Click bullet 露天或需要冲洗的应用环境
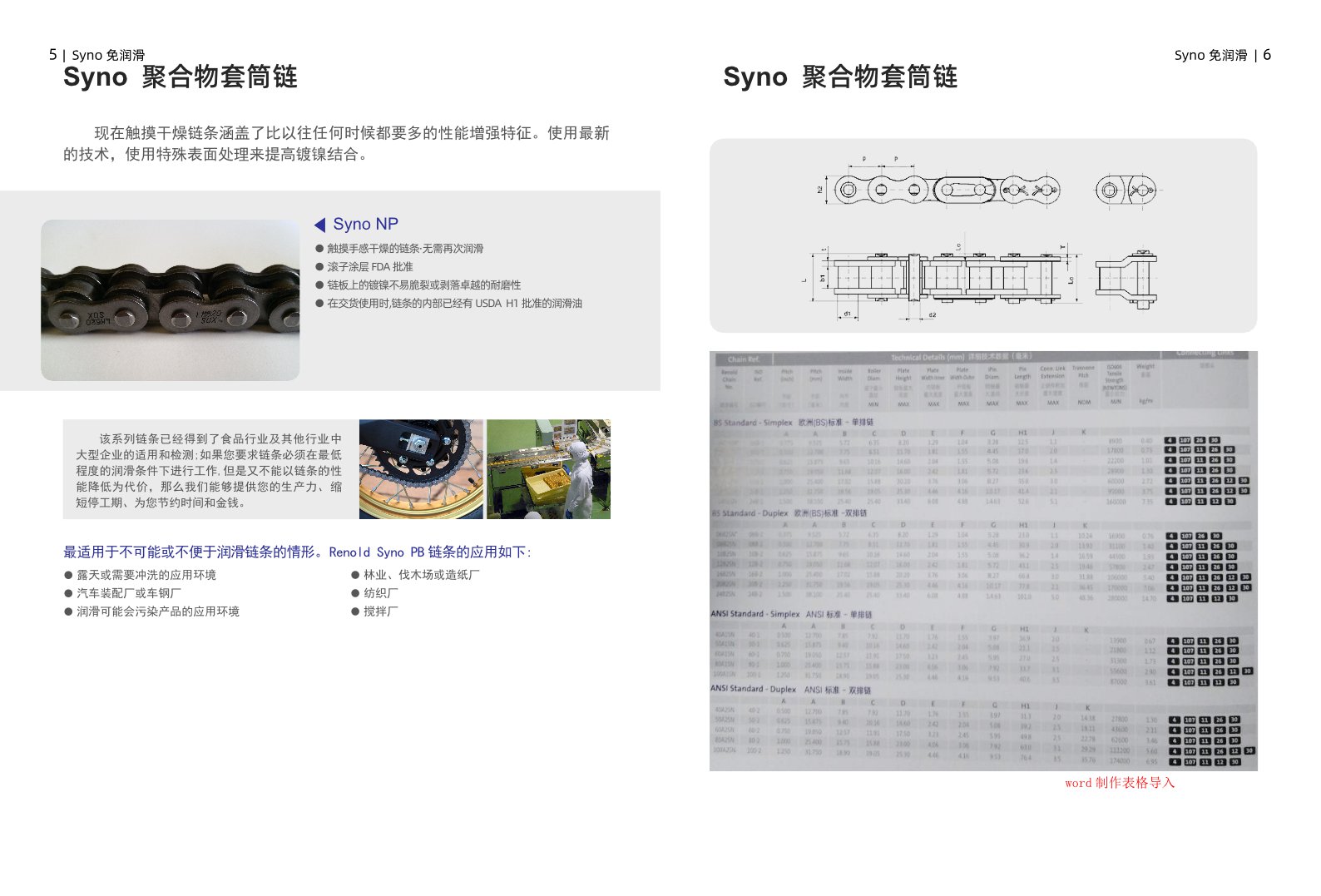Viewport: 1321px width, 896px height. (x=140, y=575)
